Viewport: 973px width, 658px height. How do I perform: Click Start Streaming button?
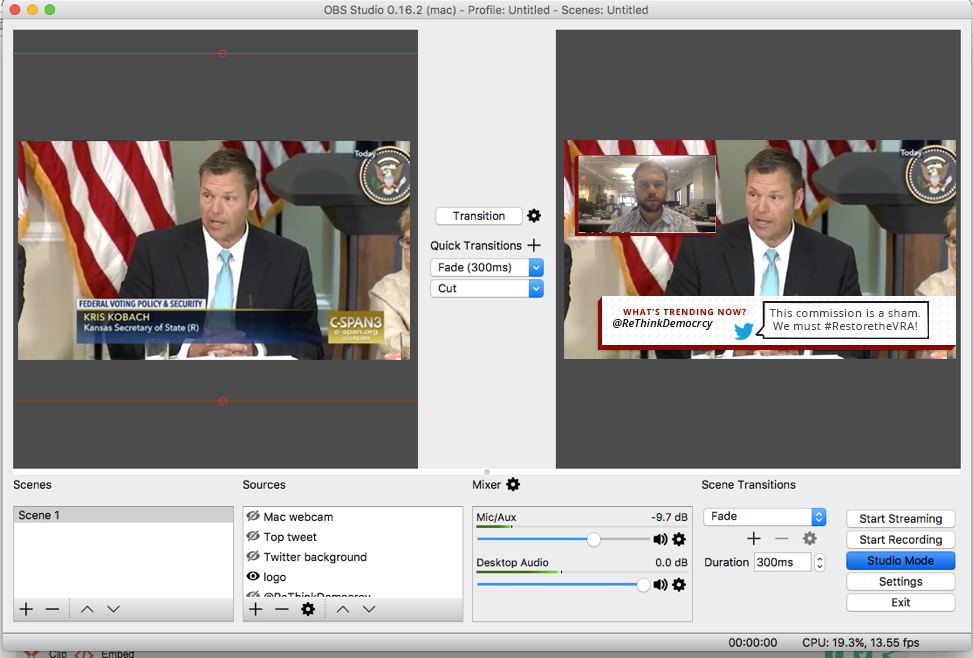point(900,519)
